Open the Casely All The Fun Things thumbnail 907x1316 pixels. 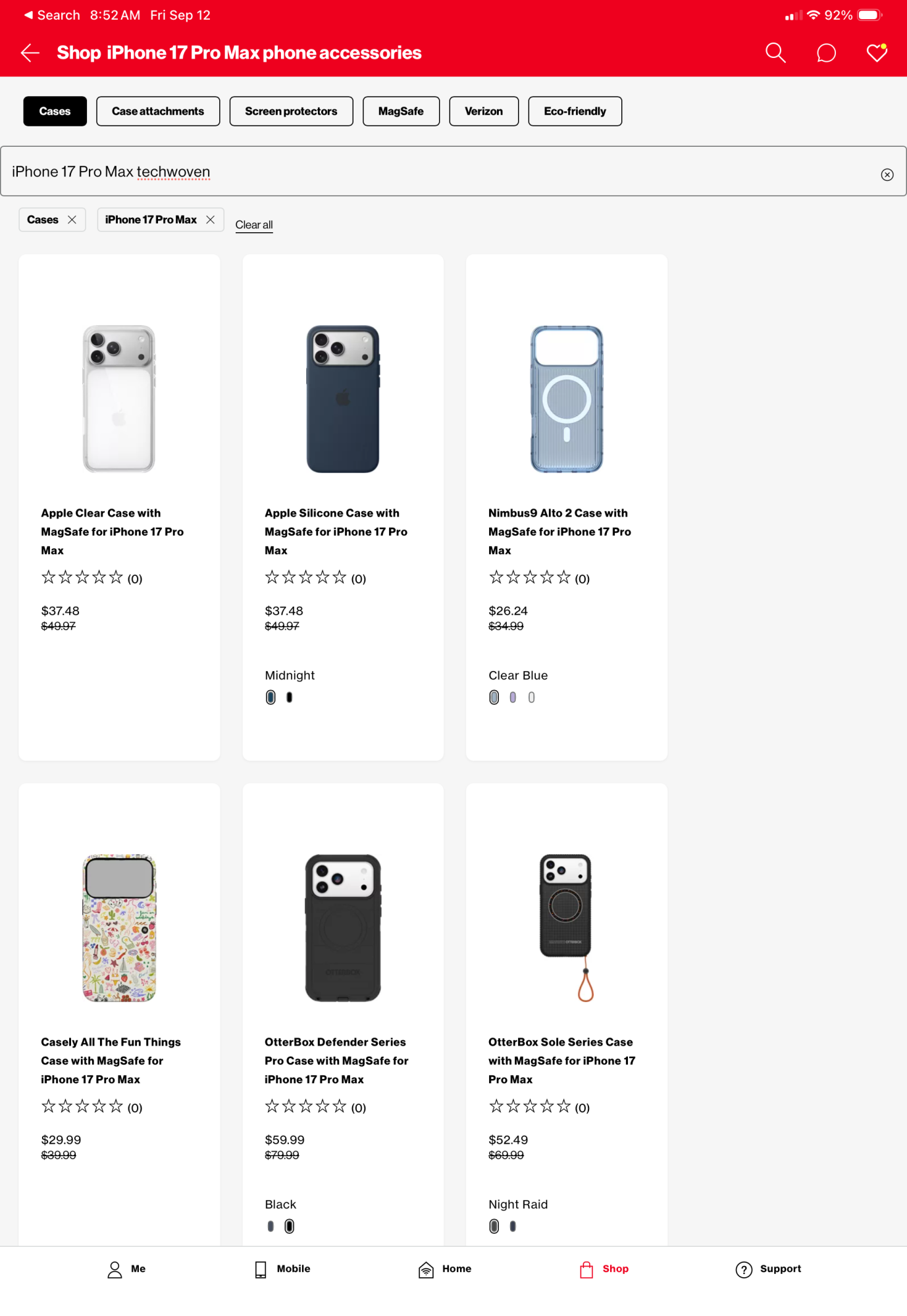pos(119,928)
